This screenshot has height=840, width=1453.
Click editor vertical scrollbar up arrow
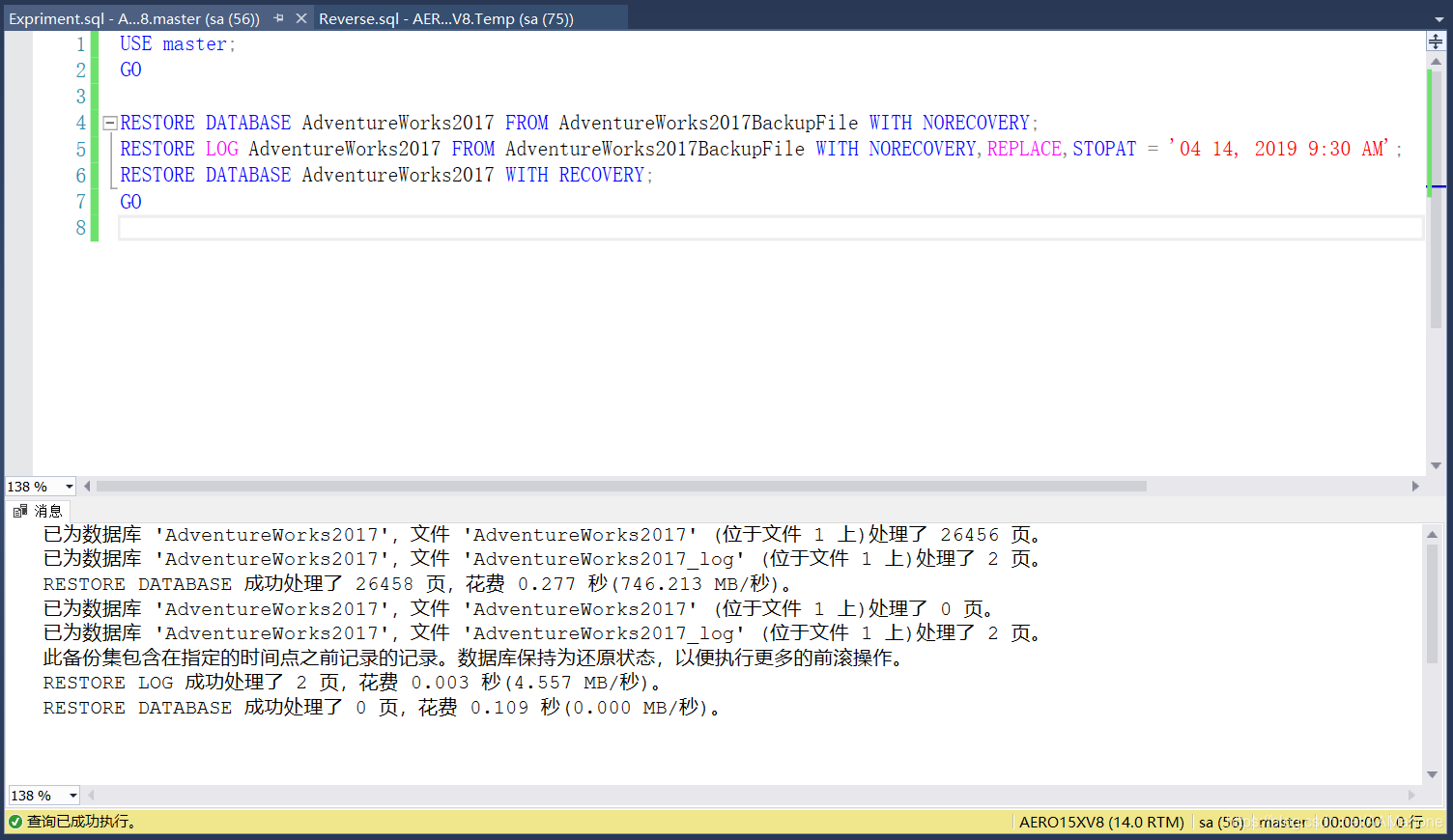click(1436, 62)
